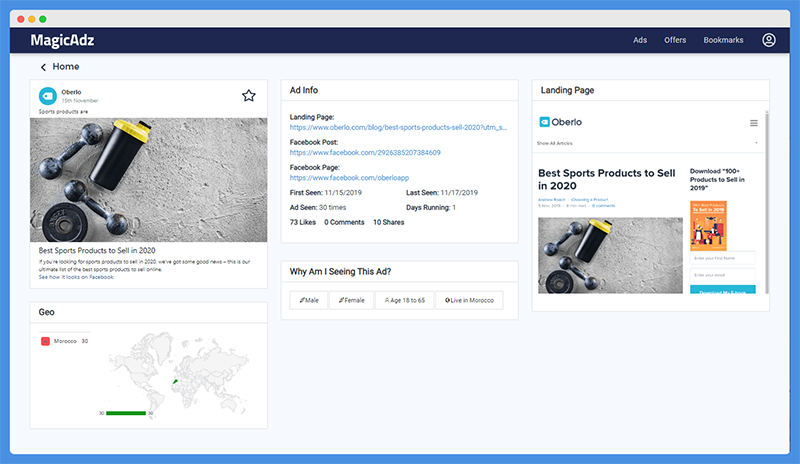800x464 pixels.
Task: Go back using the Home chevron arrow
Action: [x=43, y=67]
